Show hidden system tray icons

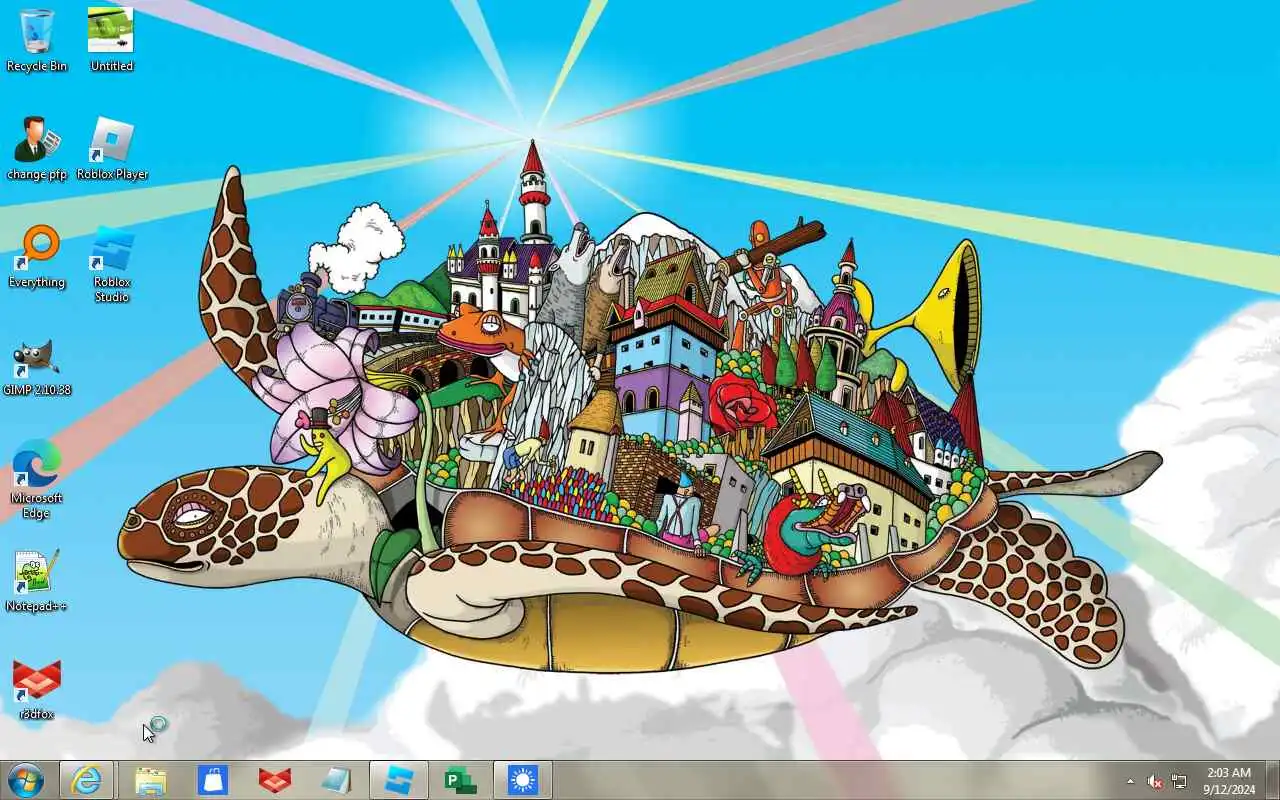click(x=1130, y=781)
